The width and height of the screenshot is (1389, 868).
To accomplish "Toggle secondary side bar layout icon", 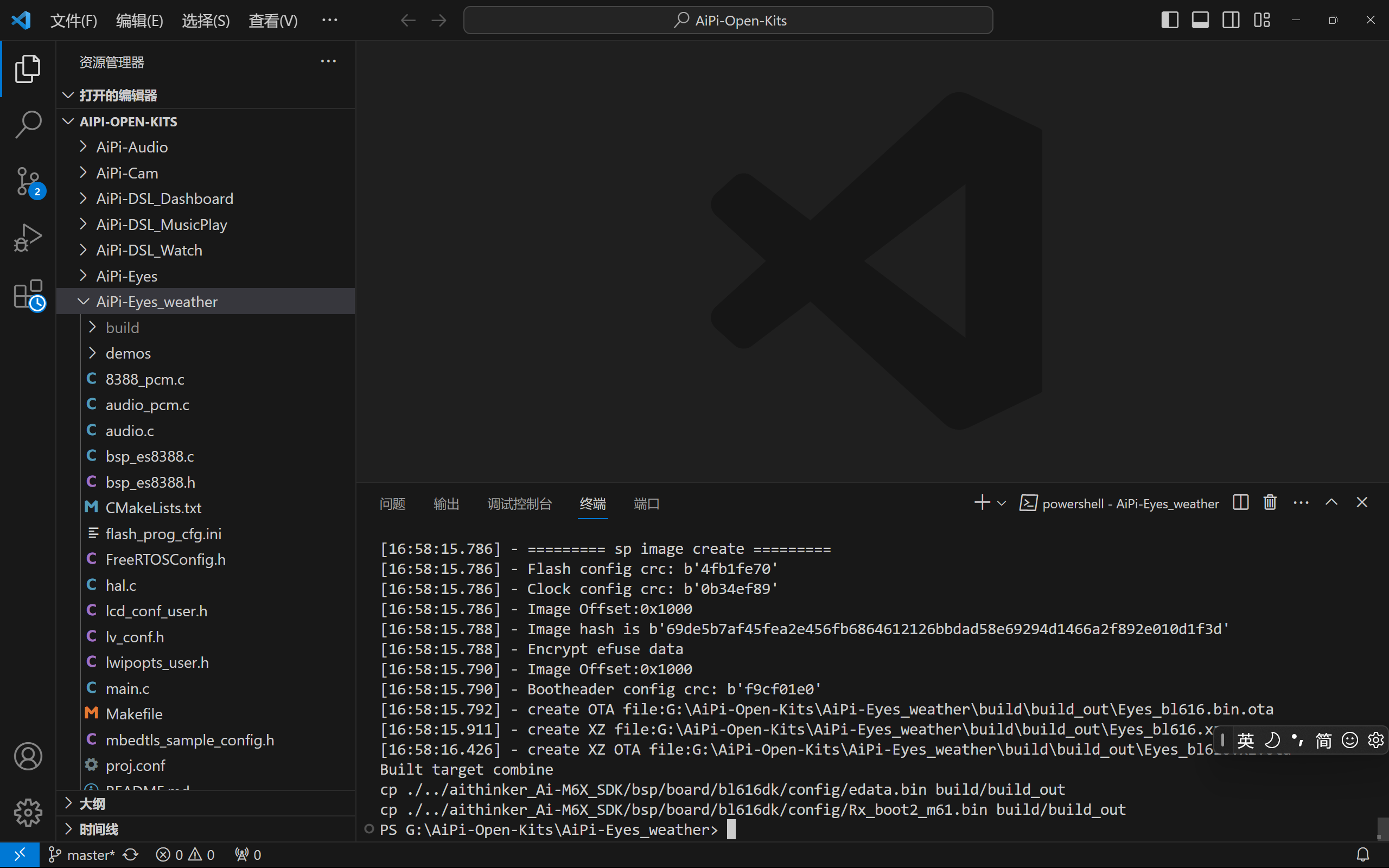I will pos(1231,20).
